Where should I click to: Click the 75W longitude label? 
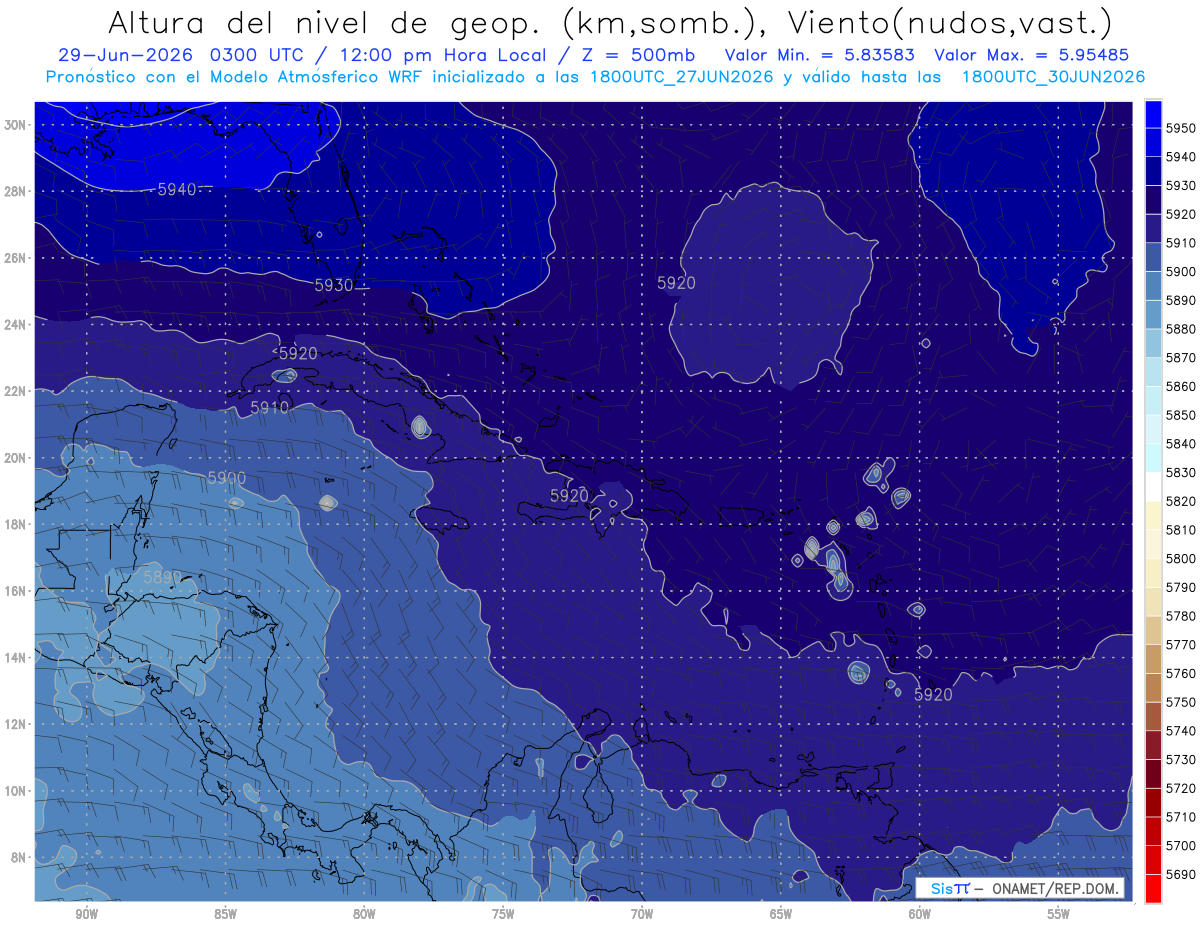tap(503, 914)
